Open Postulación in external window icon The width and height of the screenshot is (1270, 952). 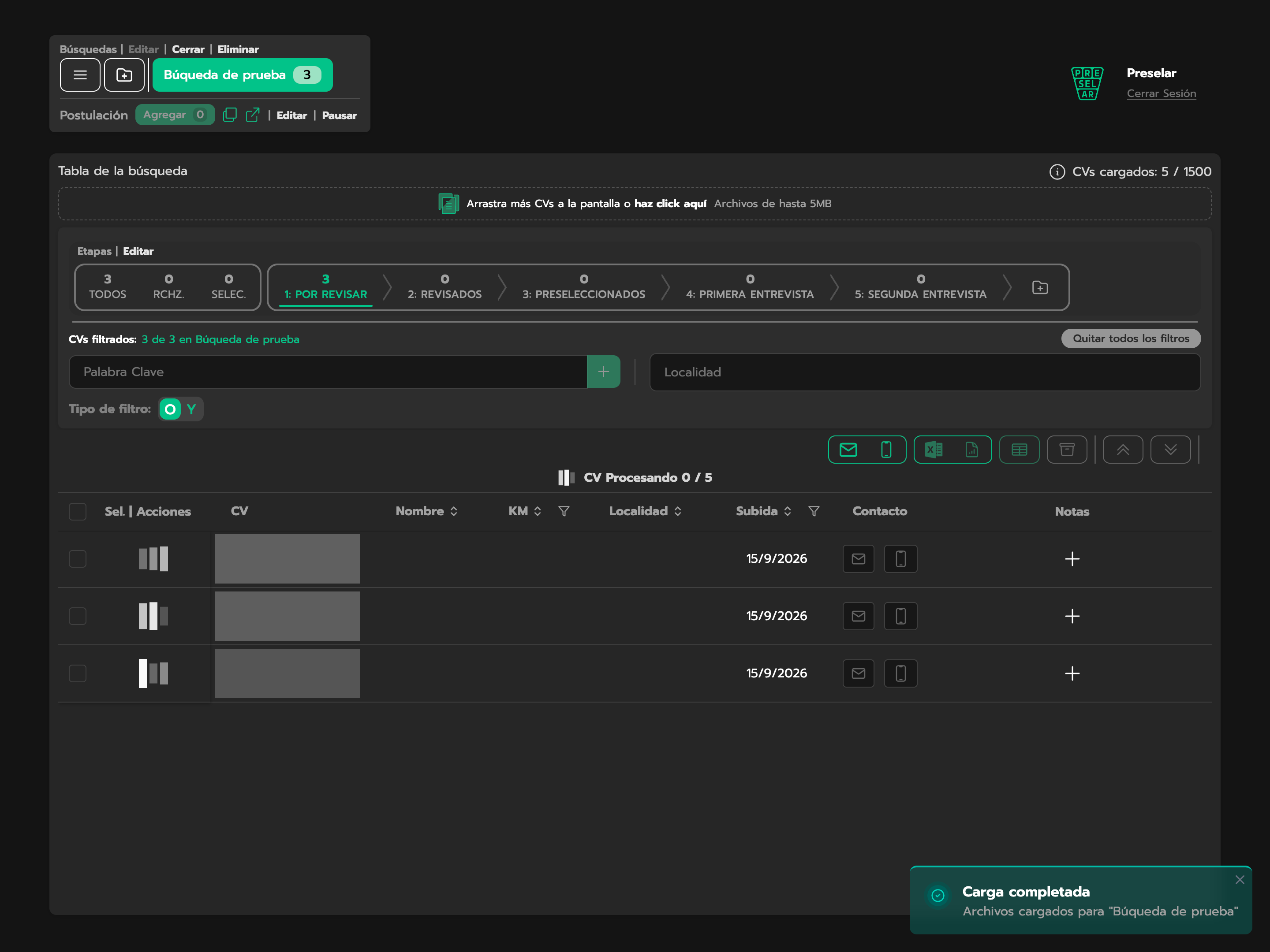(x=253, y=115)
